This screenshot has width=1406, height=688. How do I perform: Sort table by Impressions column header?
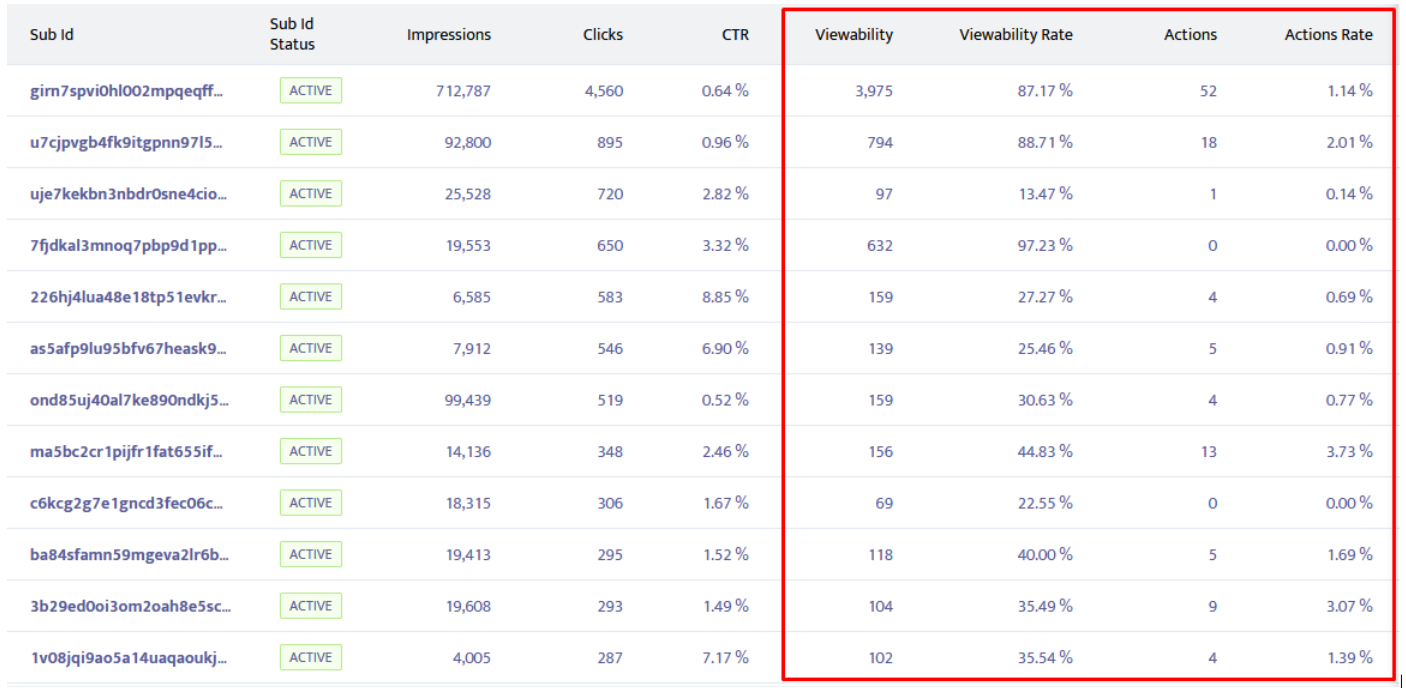click(448, 35)
